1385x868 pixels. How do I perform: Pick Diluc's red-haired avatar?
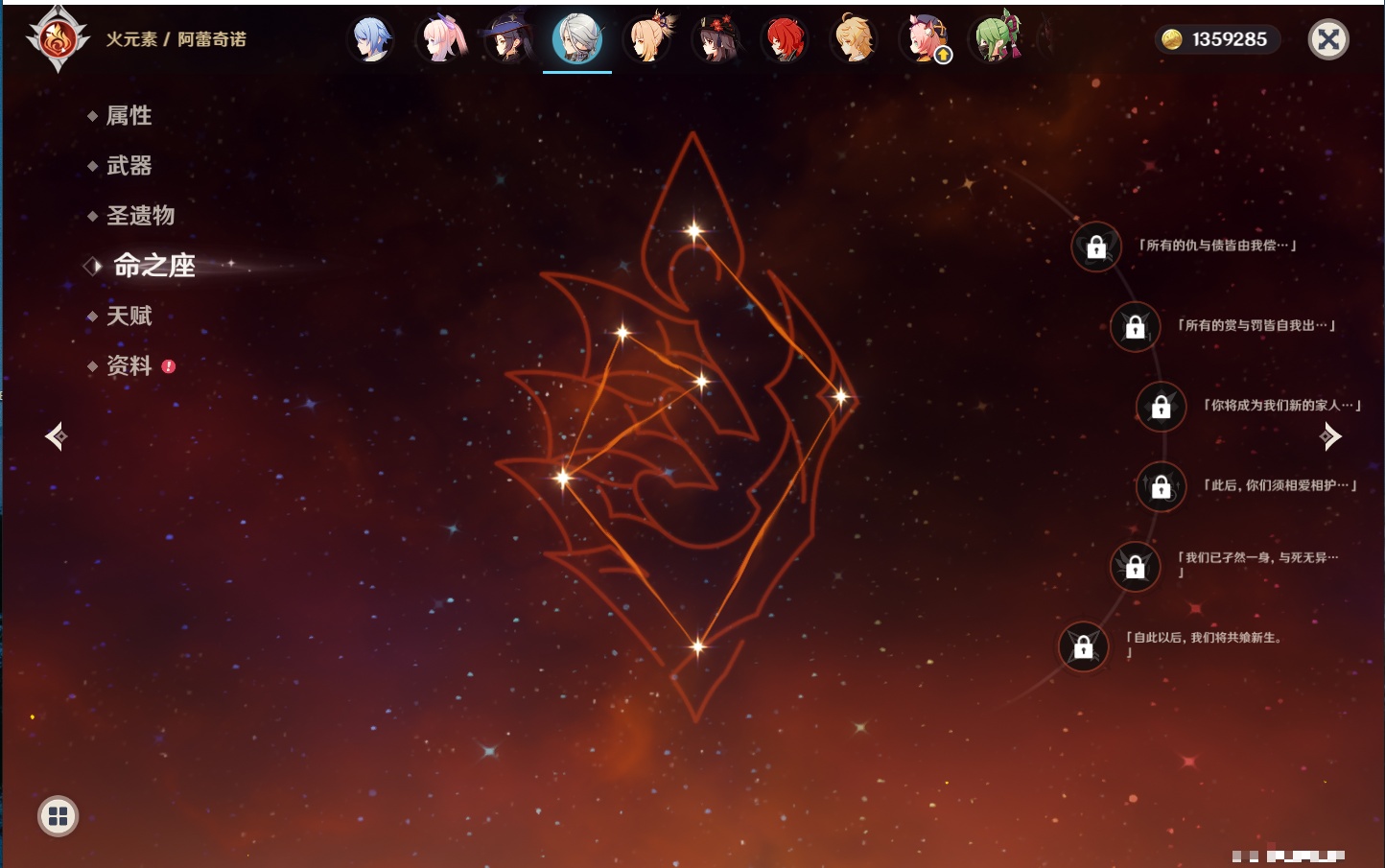click(785, 40)
